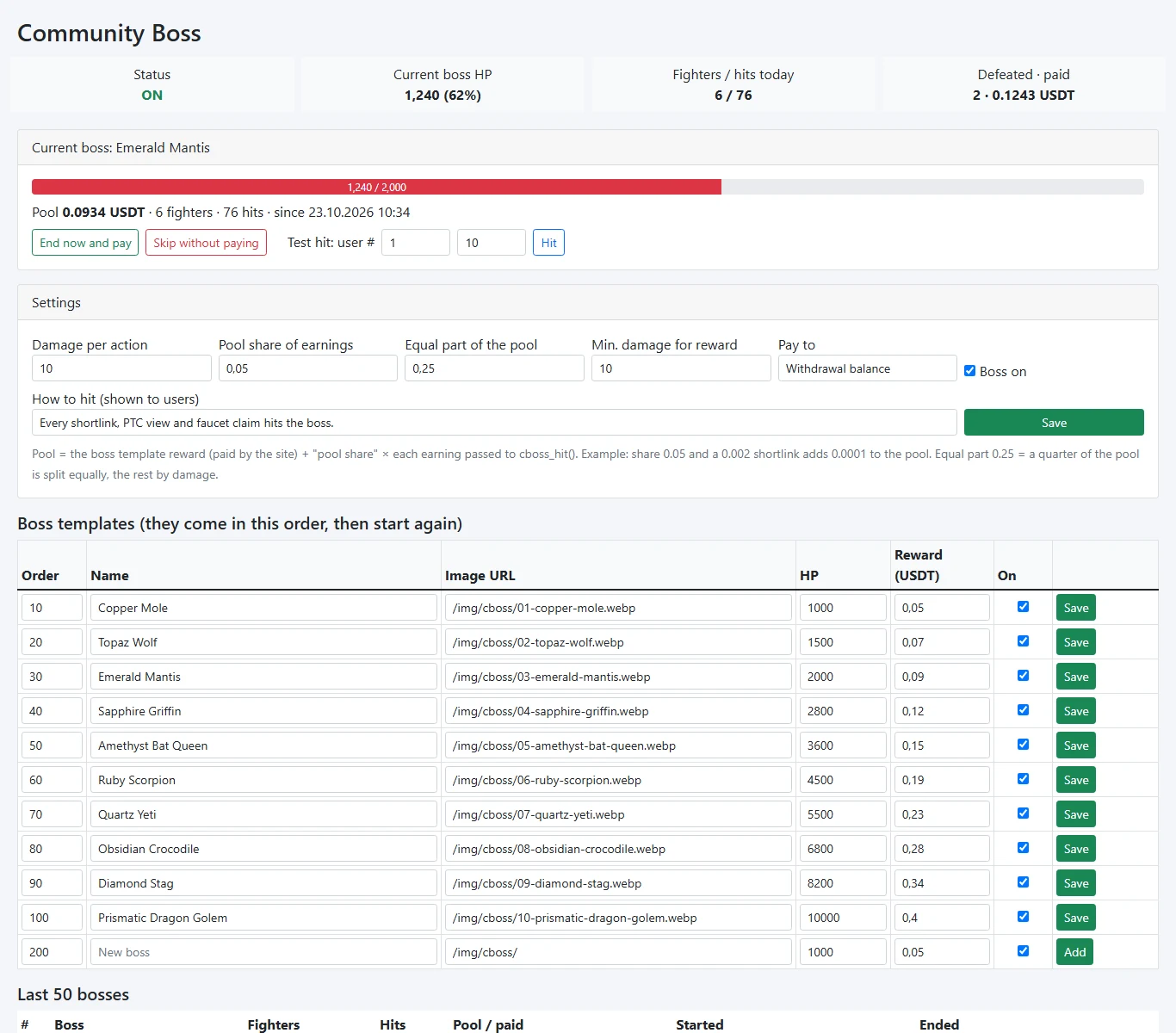Image resolution: width=1176 pixels, height=1033 pixels.
Task: Uncheck the Diamond Stag On checkbox
Action: click(x=1023, y=882)
